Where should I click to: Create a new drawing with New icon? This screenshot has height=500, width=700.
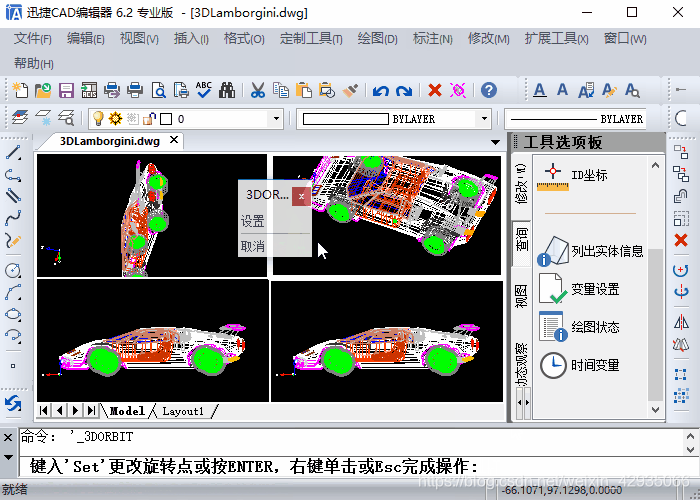coord(20,91)
